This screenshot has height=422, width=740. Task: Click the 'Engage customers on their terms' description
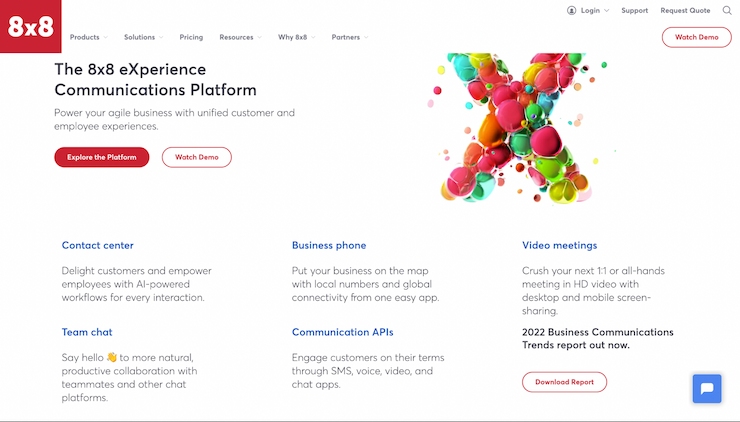click(x=368, y=371)
